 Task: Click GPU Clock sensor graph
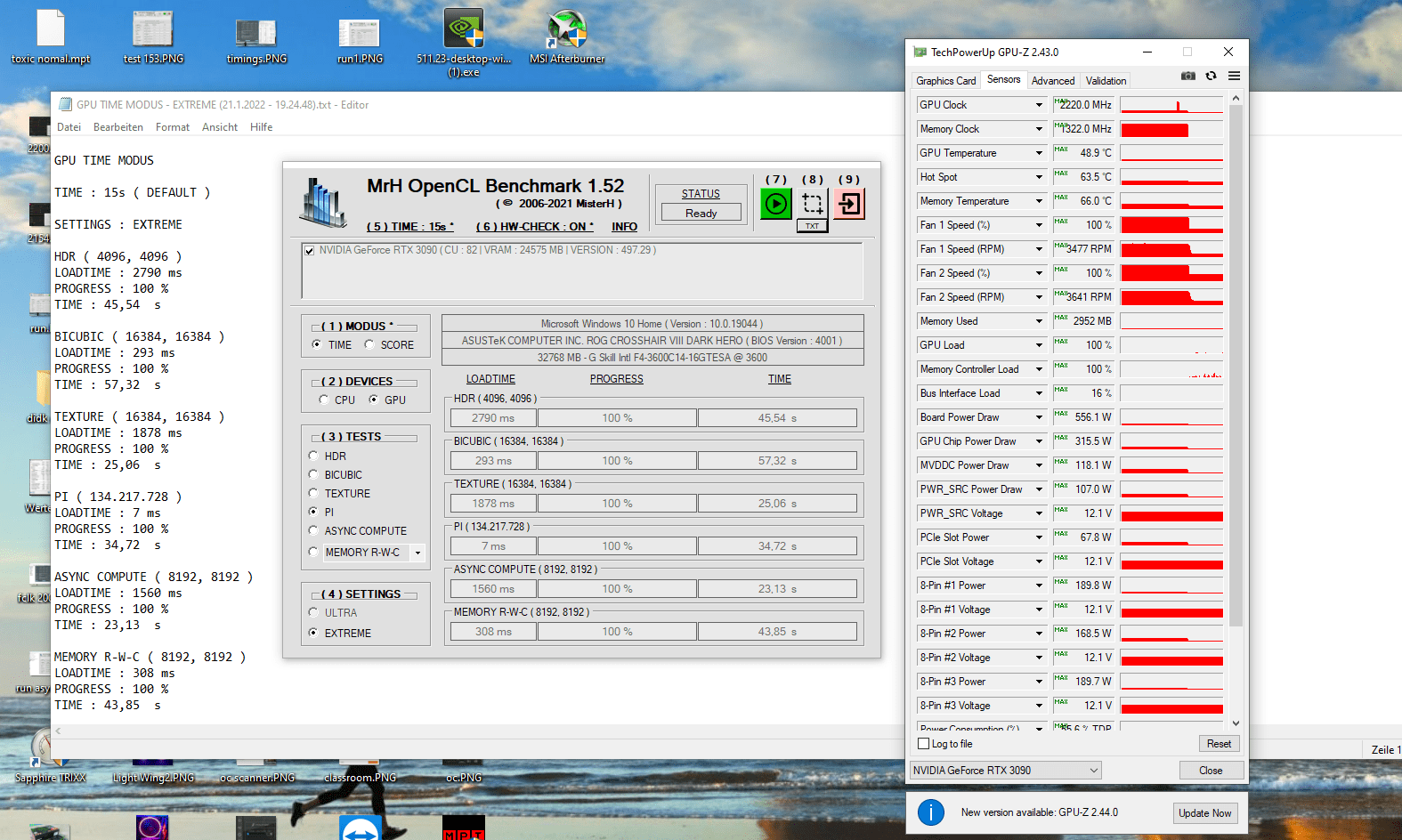(x=1171, y=105)
